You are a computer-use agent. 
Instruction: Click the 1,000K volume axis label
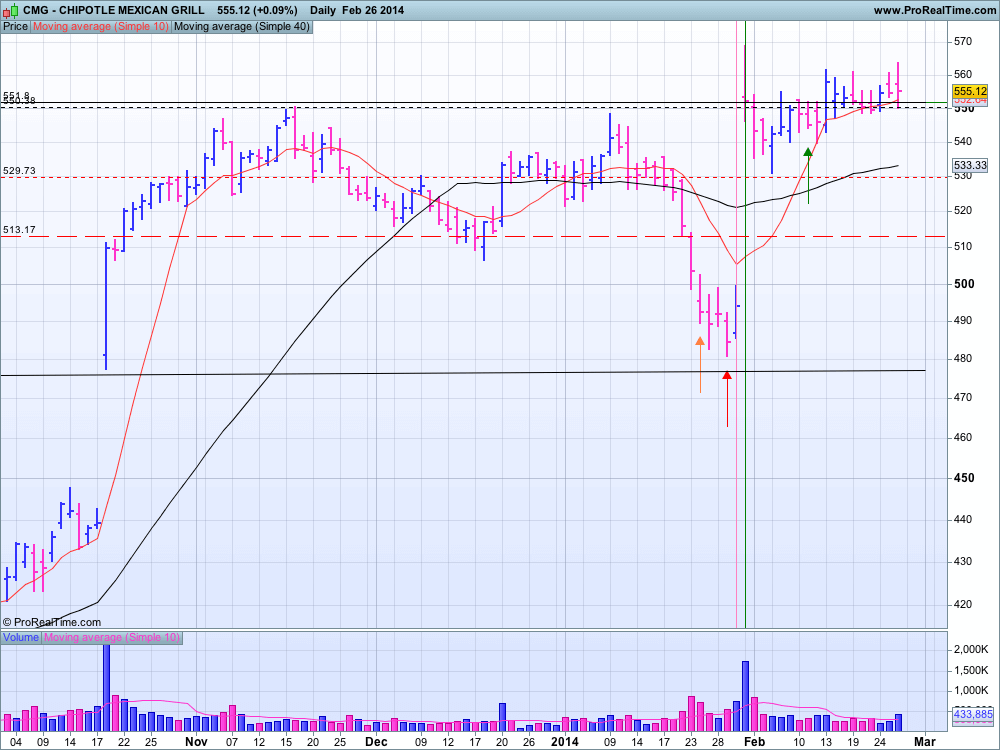pyautogui.click(x=971, y=690)
